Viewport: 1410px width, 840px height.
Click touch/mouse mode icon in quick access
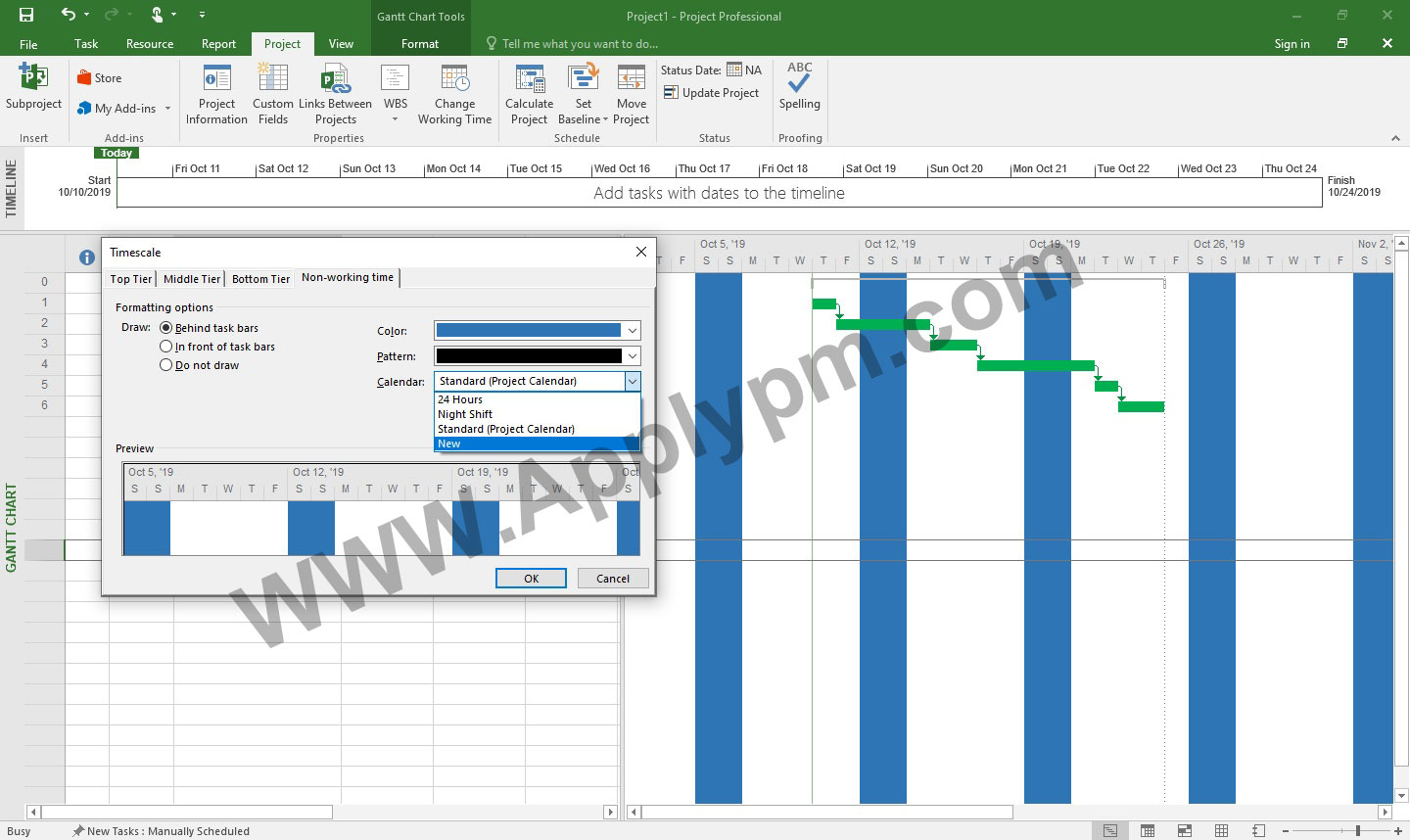159,15
